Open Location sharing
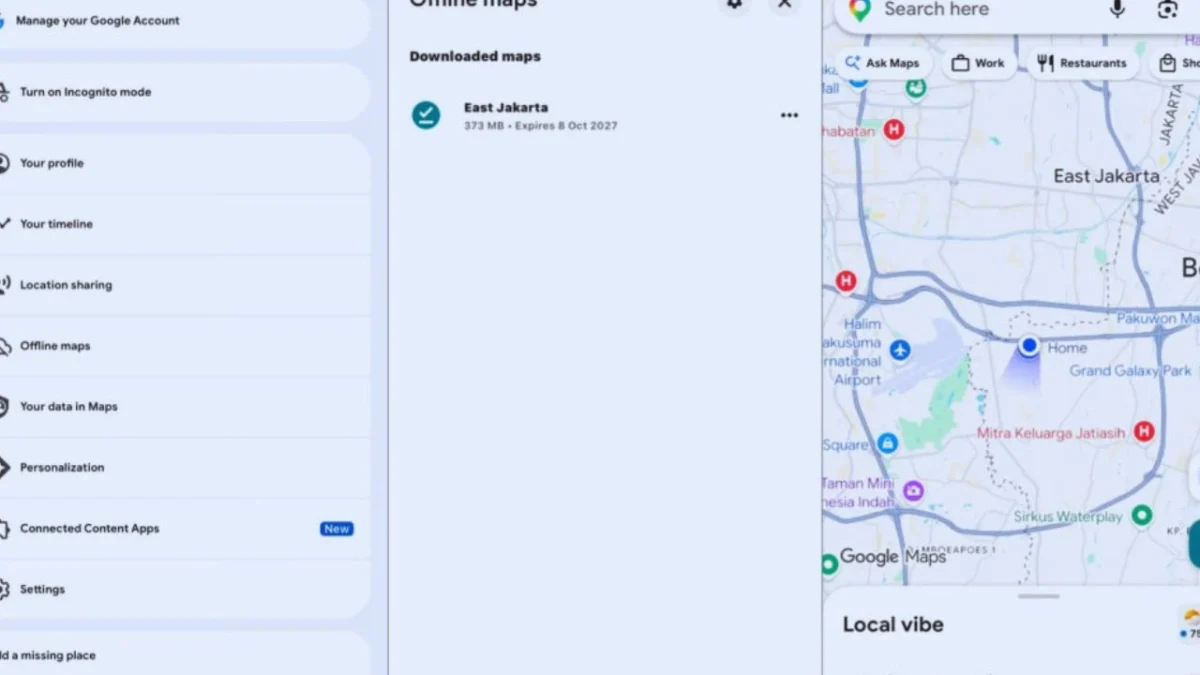Viewport: 1200px width, 675px height. 185,285
